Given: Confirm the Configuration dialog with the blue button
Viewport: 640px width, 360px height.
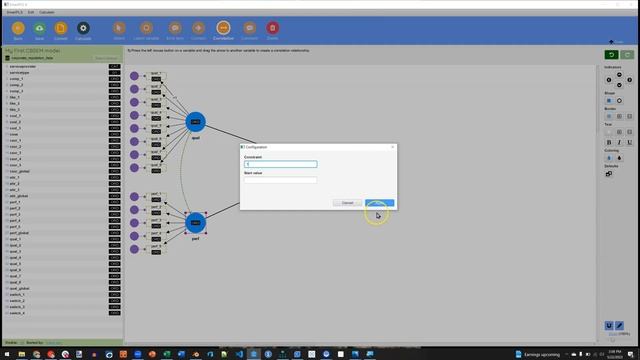Looking at the screenshot, I should (x=380, y=203).
